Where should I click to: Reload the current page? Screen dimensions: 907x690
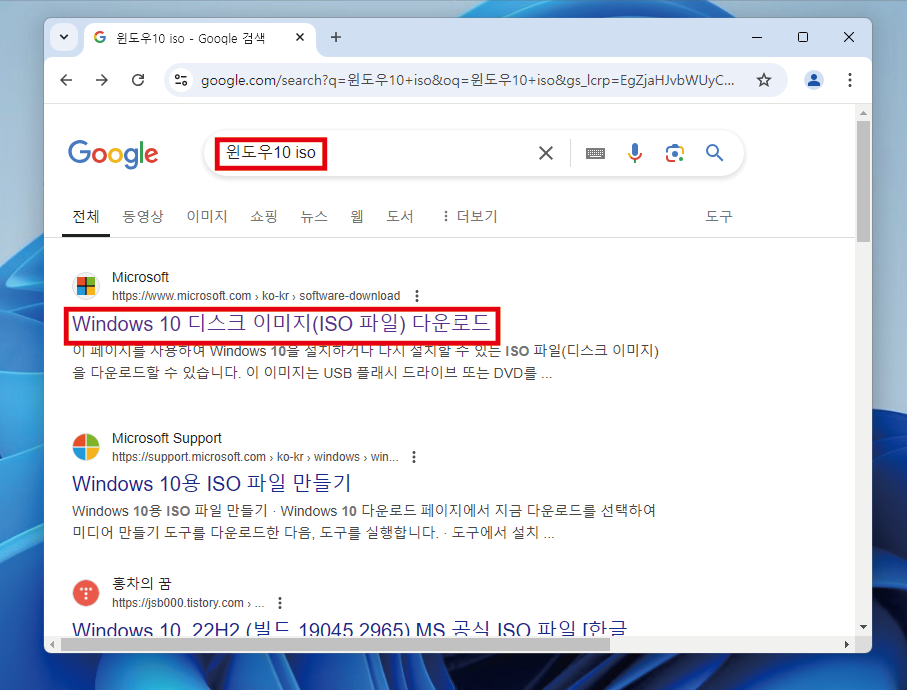[138, 80]
